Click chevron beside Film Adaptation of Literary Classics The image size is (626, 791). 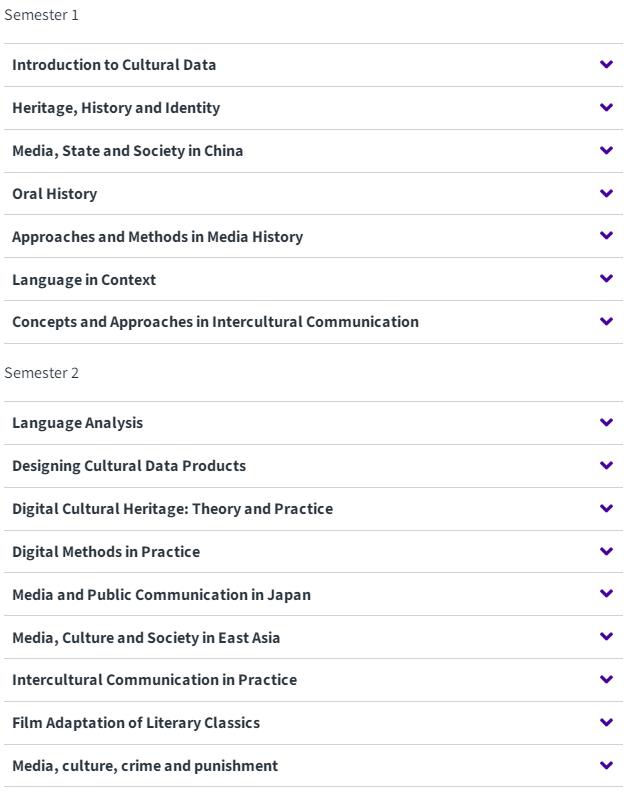point(606,722)
